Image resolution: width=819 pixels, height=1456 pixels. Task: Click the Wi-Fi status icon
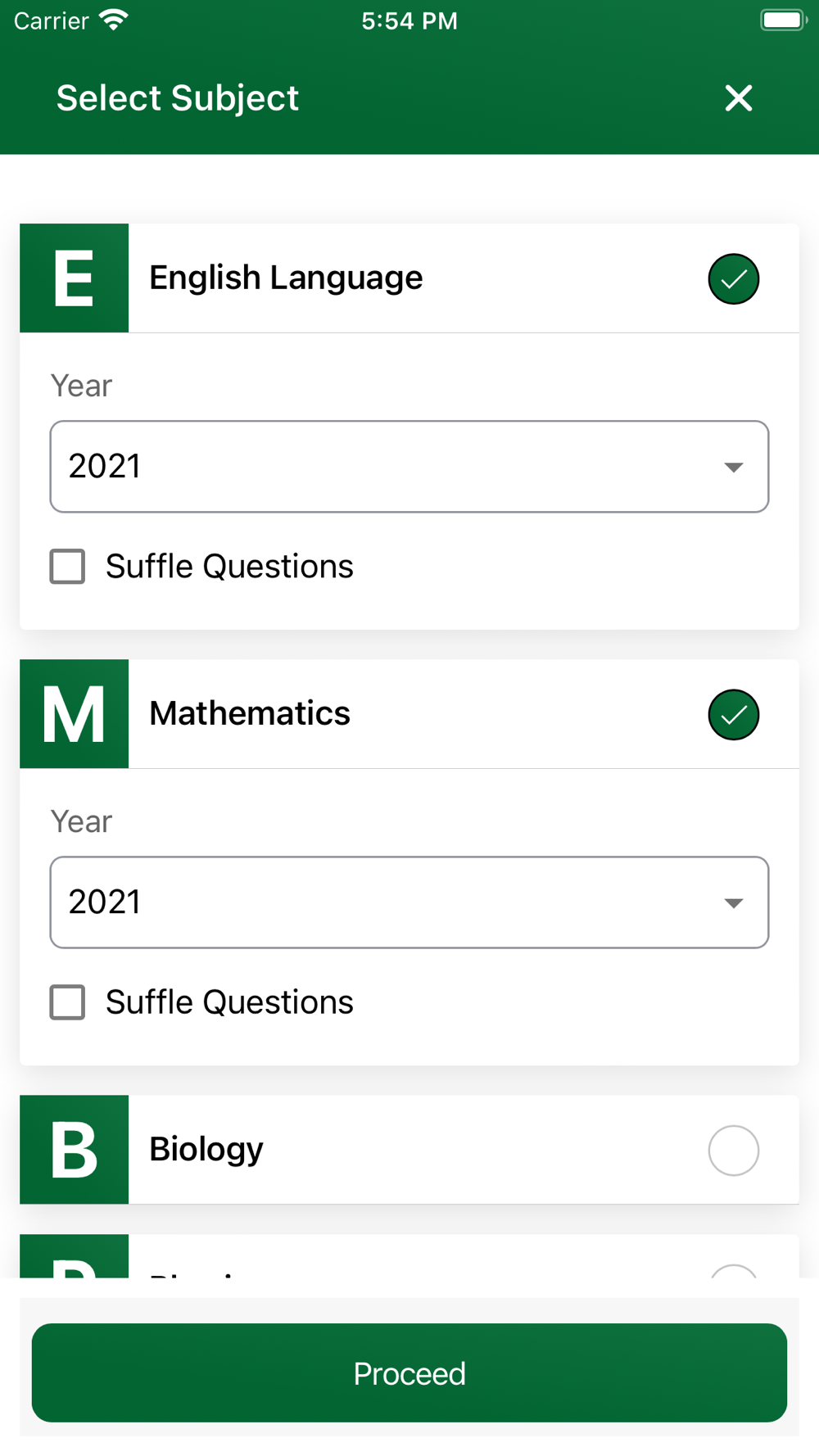114,20
